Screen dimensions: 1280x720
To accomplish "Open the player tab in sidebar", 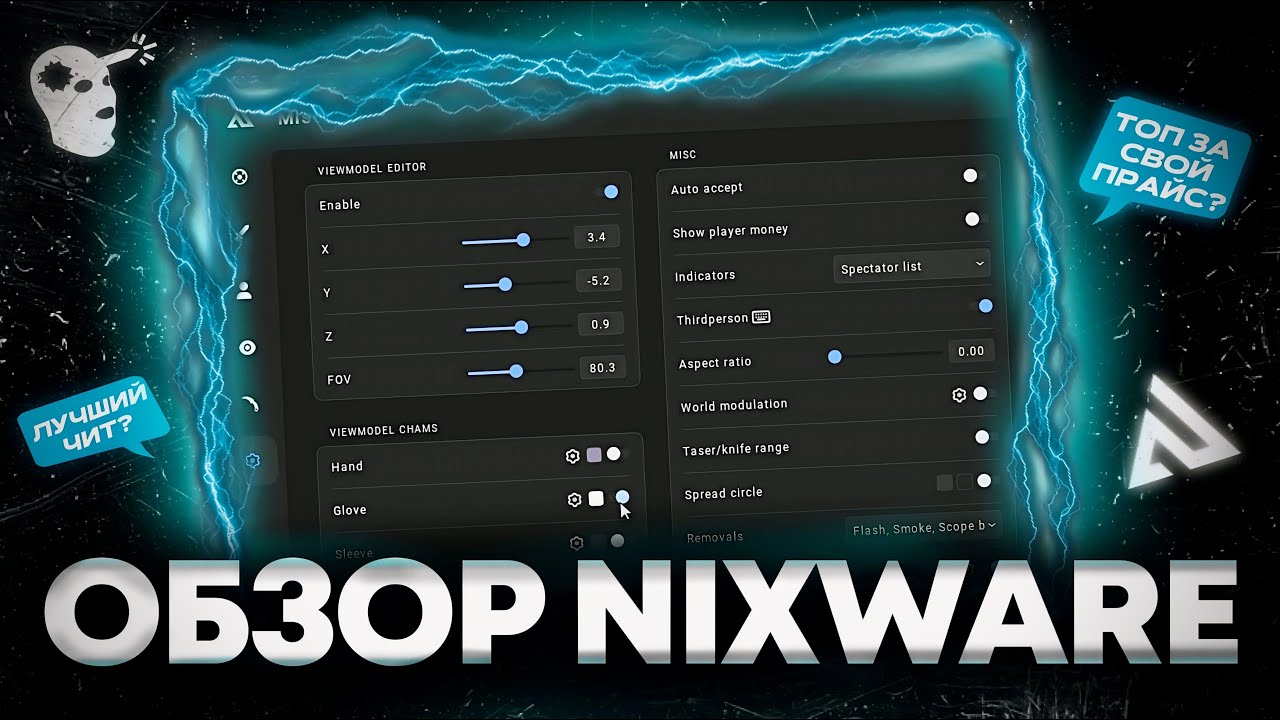I will 244,291.
